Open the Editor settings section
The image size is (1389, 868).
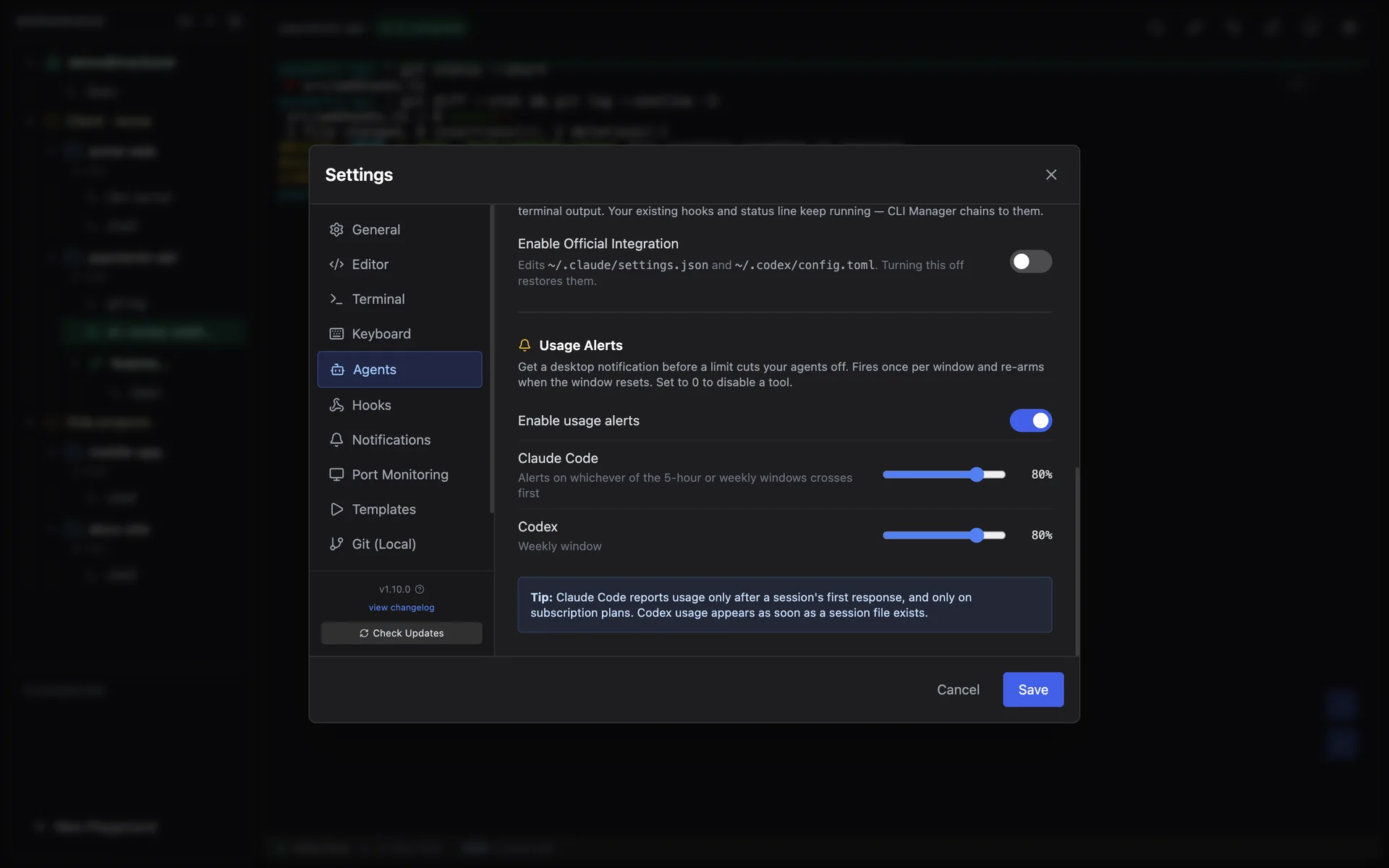pyautogui.click(x=399, y=264)
